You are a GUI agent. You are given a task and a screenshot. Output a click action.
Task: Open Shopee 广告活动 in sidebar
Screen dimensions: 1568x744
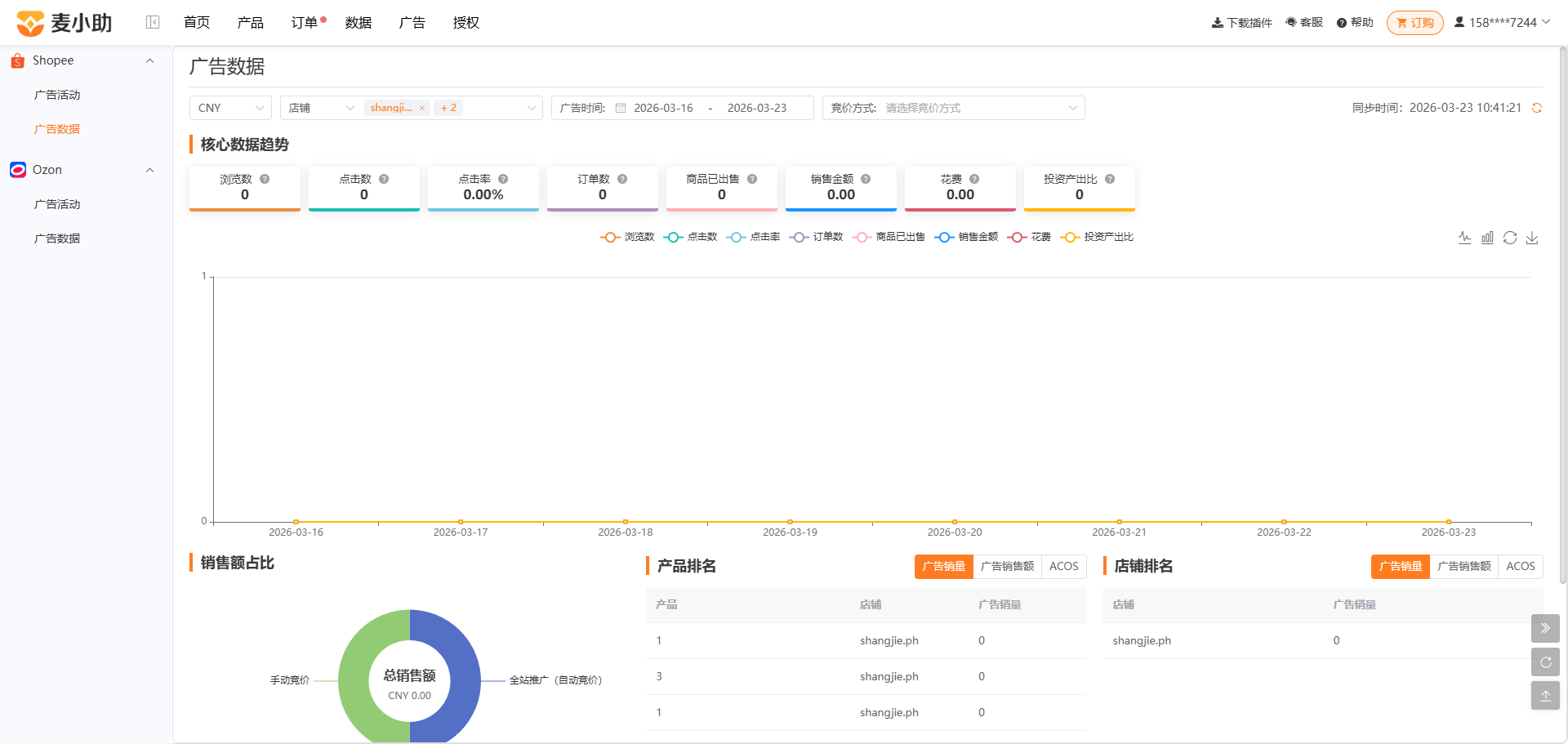tap(57, 95)
